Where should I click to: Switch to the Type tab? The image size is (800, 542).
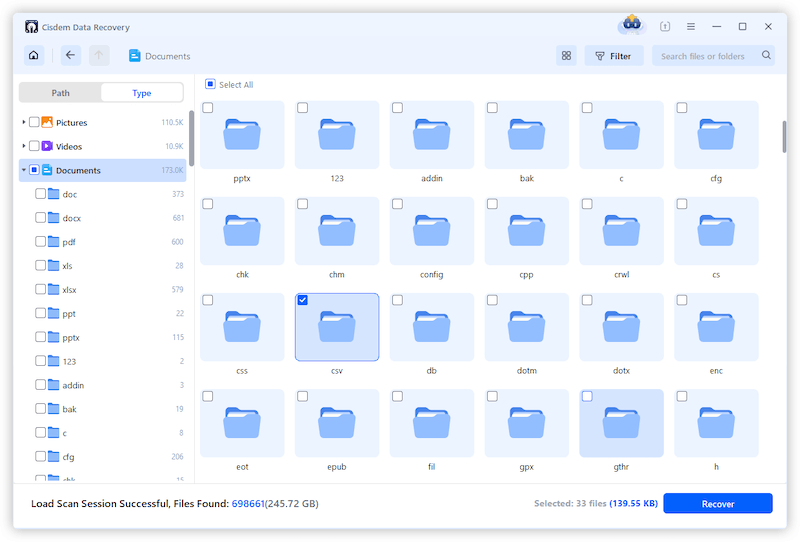(142, 93)
